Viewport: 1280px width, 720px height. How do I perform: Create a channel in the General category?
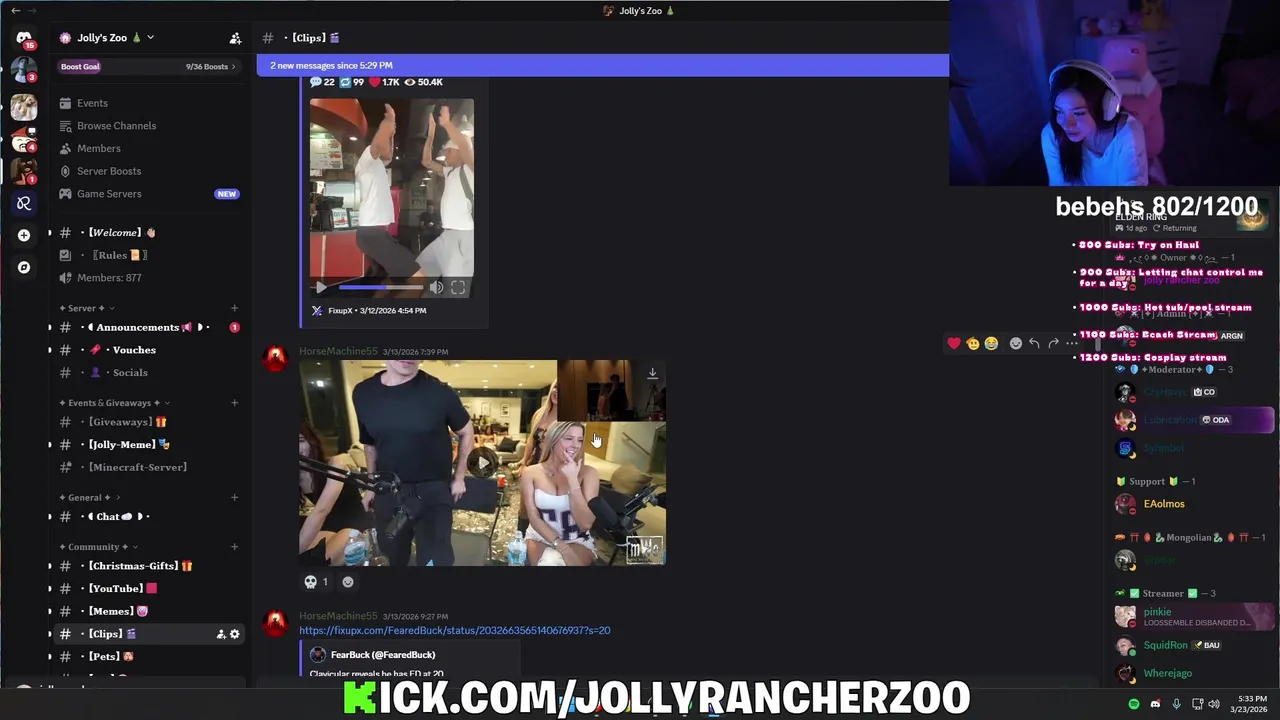click(234, 497)
